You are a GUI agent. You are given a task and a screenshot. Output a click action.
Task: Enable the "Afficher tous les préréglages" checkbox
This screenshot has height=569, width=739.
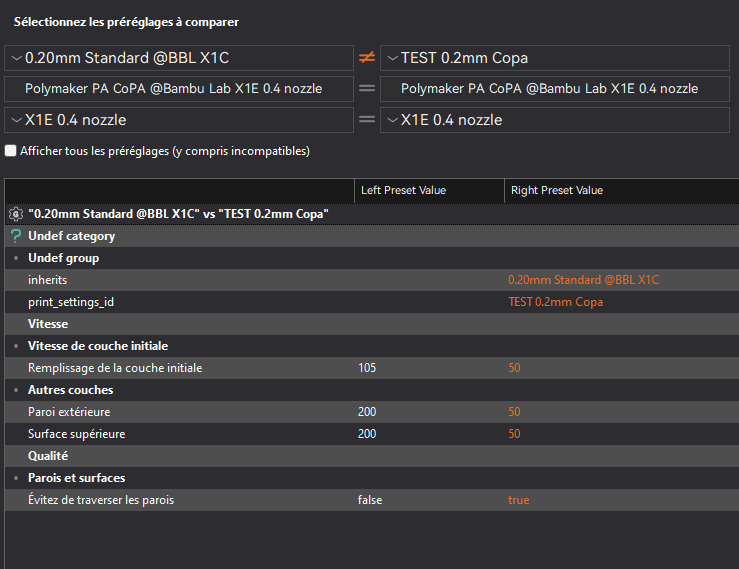click(x=11, y=151)
